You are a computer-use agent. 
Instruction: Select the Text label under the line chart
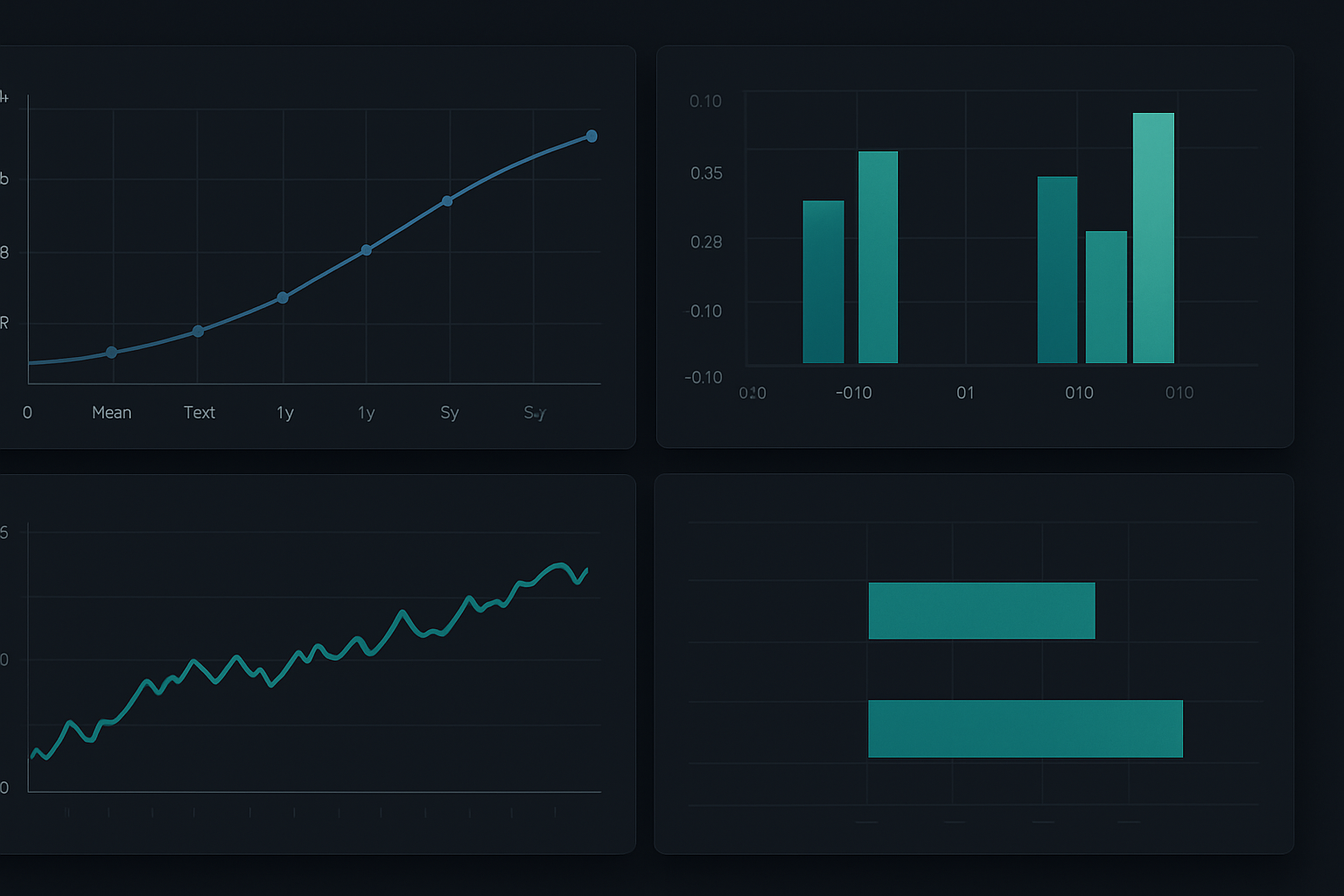pyautogui.click(x=199, y=412)
